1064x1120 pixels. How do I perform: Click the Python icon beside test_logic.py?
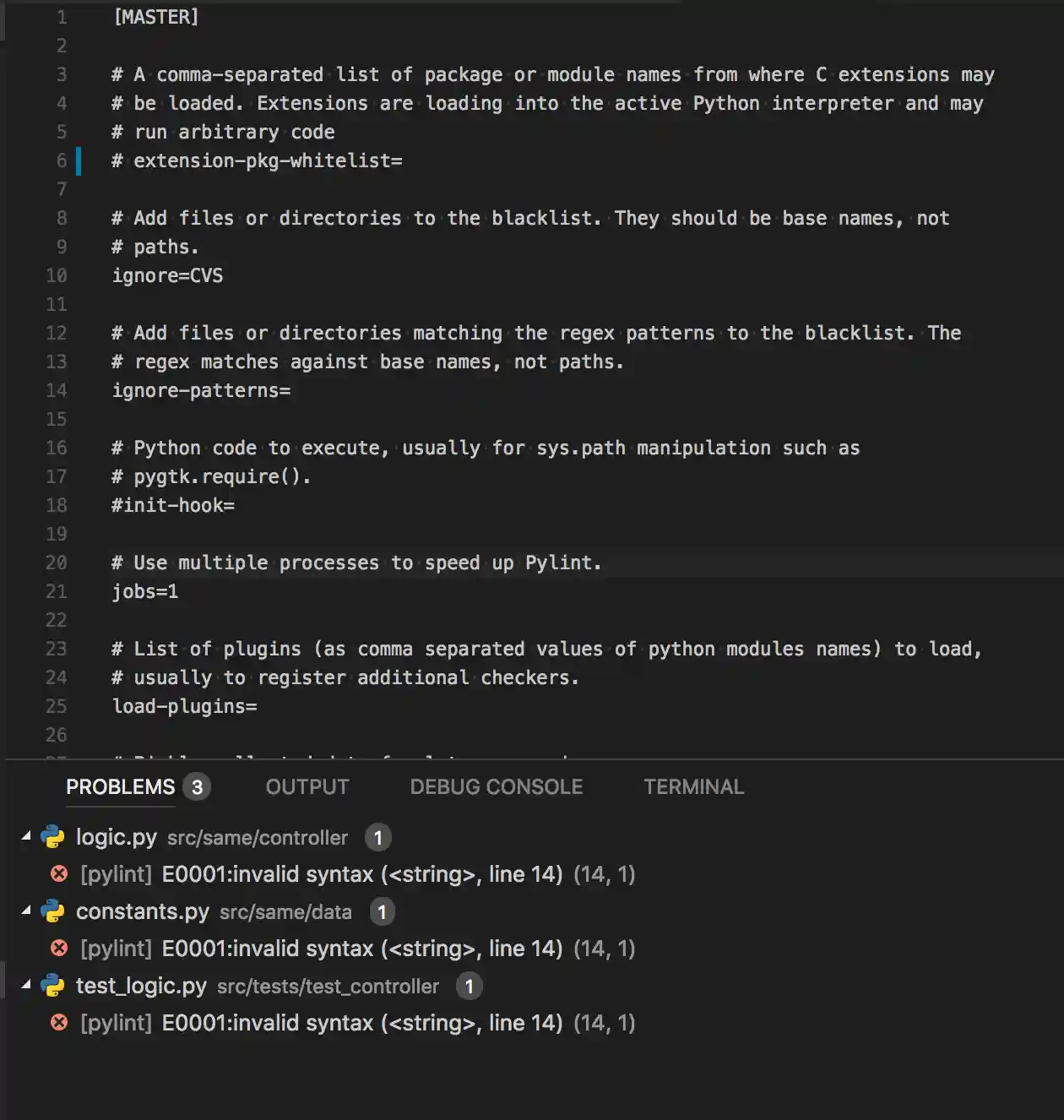(52, 986)
